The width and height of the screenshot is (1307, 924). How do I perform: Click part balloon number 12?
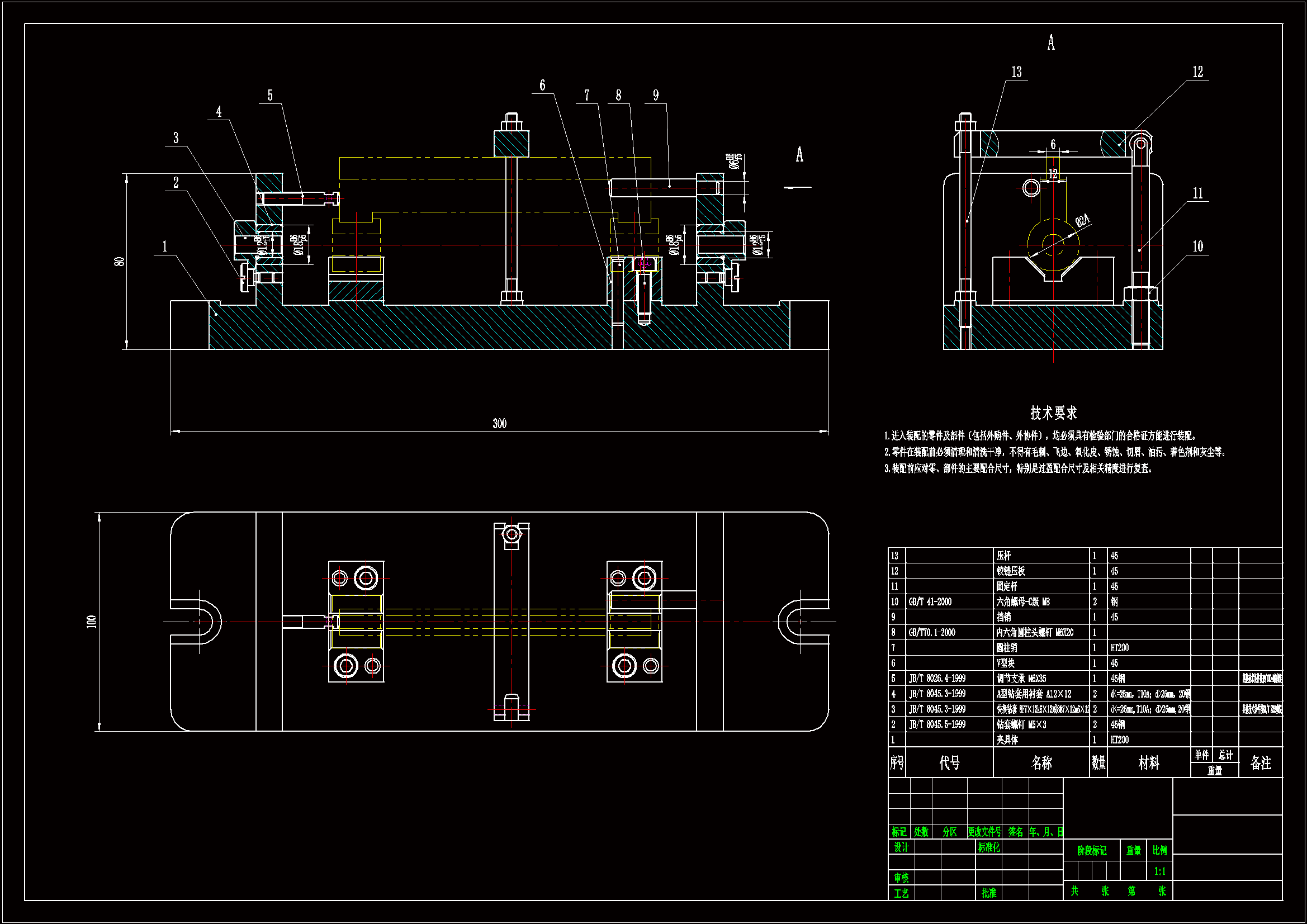pos(1197,72)
